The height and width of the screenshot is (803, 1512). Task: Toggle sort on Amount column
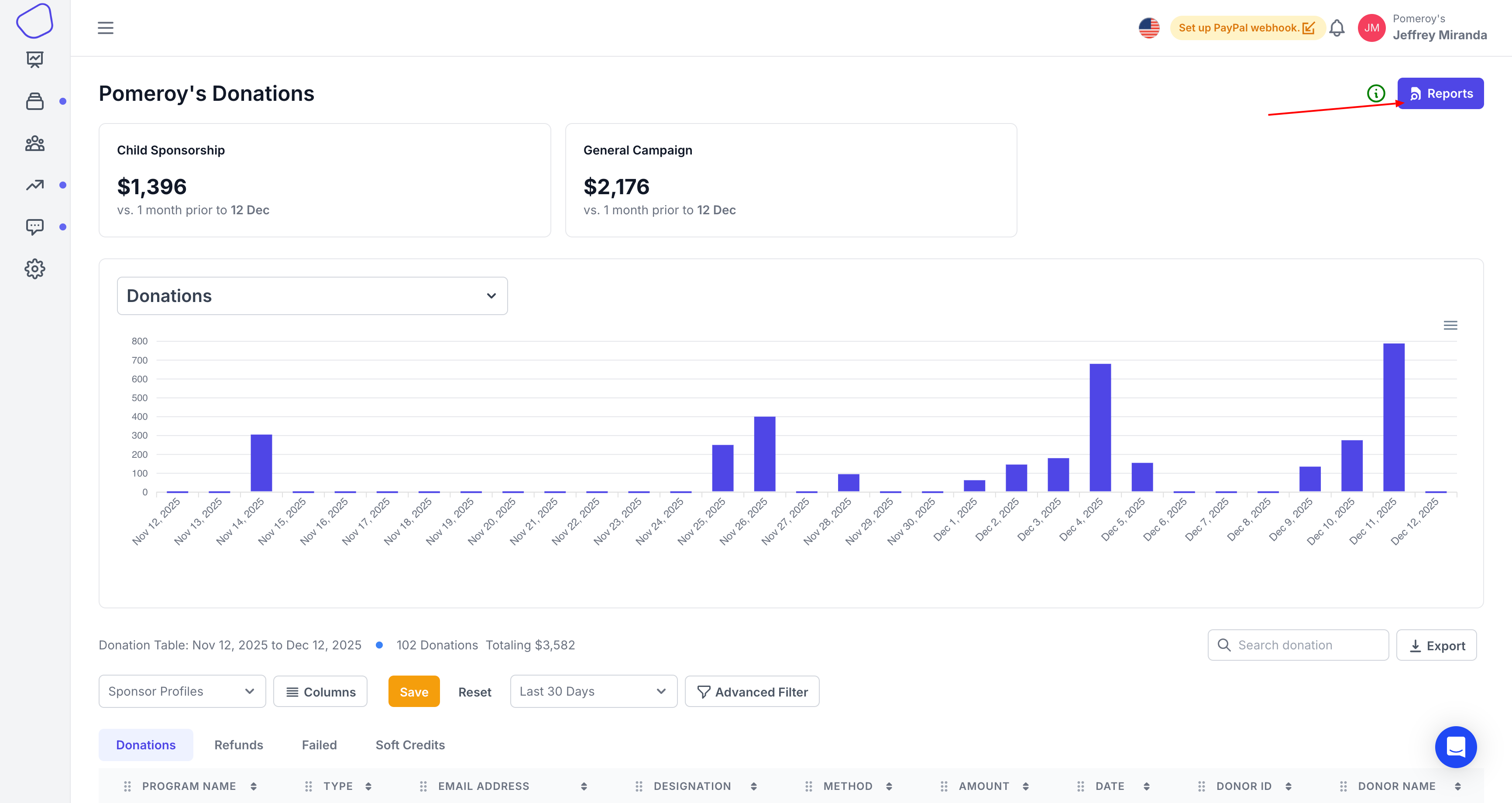[1025, 786]
